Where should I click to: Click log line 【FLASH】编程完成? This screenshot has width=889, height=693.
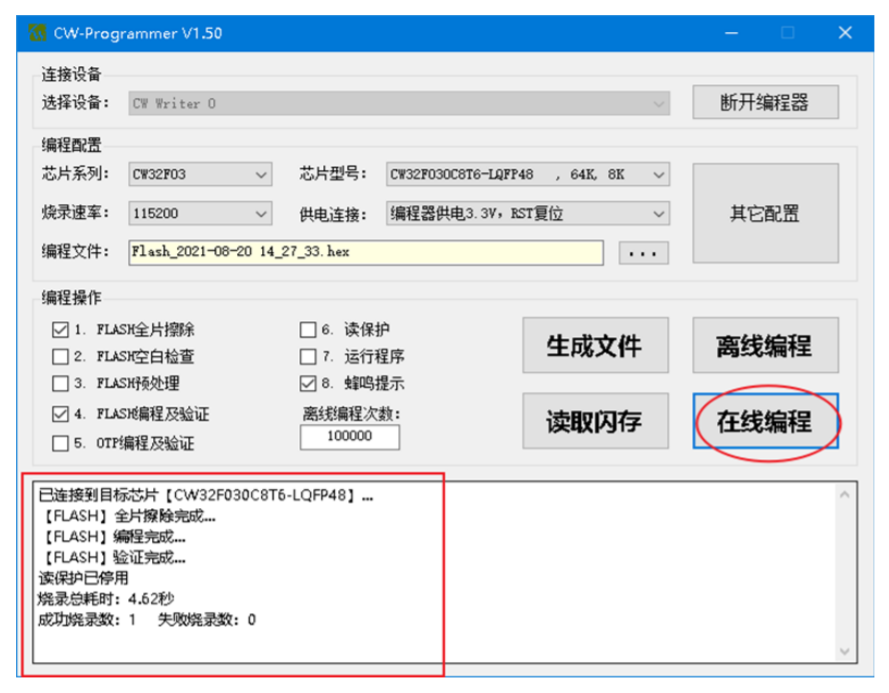(x=113, y=537)
